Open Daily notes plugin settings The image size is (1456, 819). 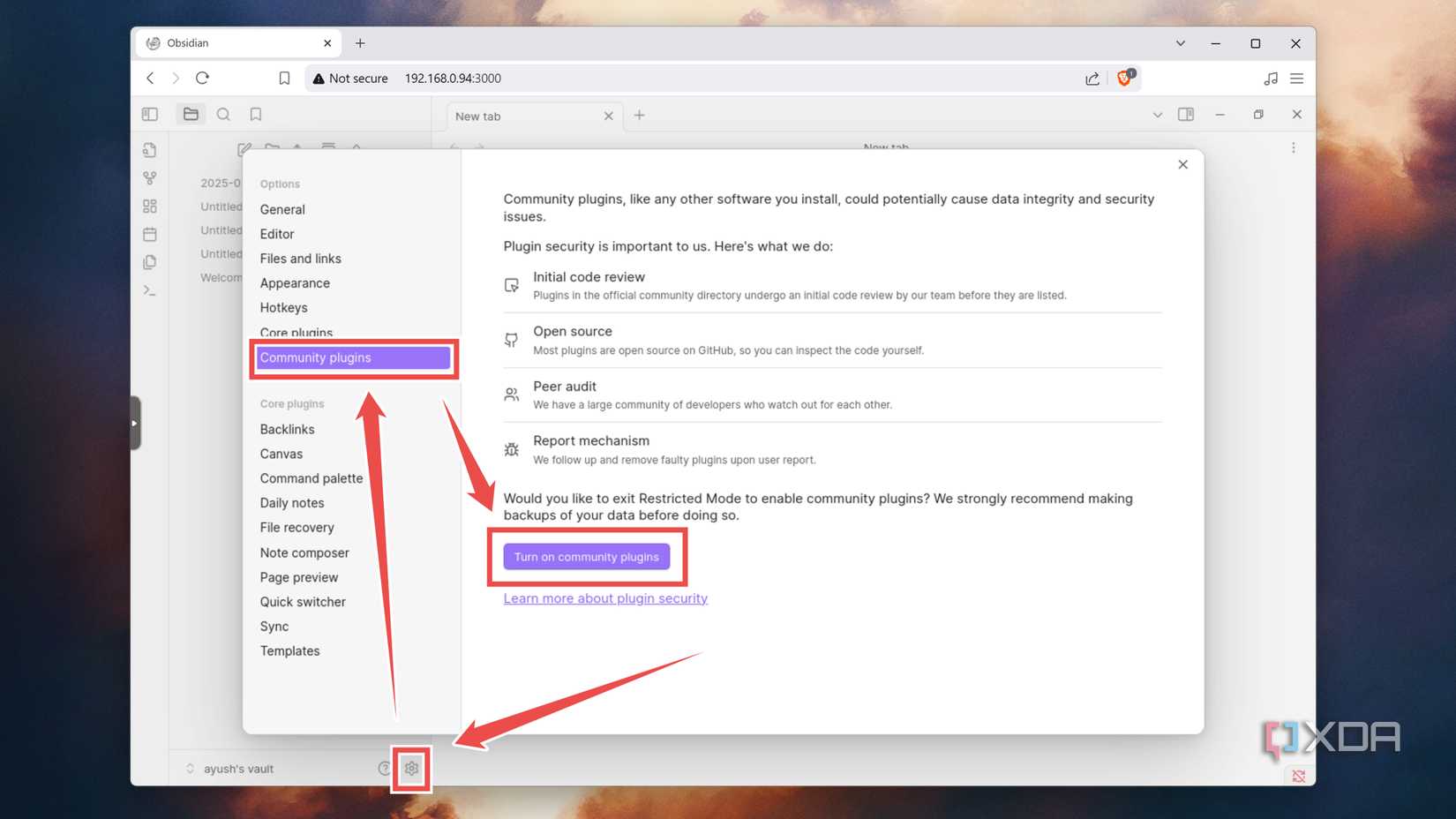pyautogui.click(x=292, y=503)
